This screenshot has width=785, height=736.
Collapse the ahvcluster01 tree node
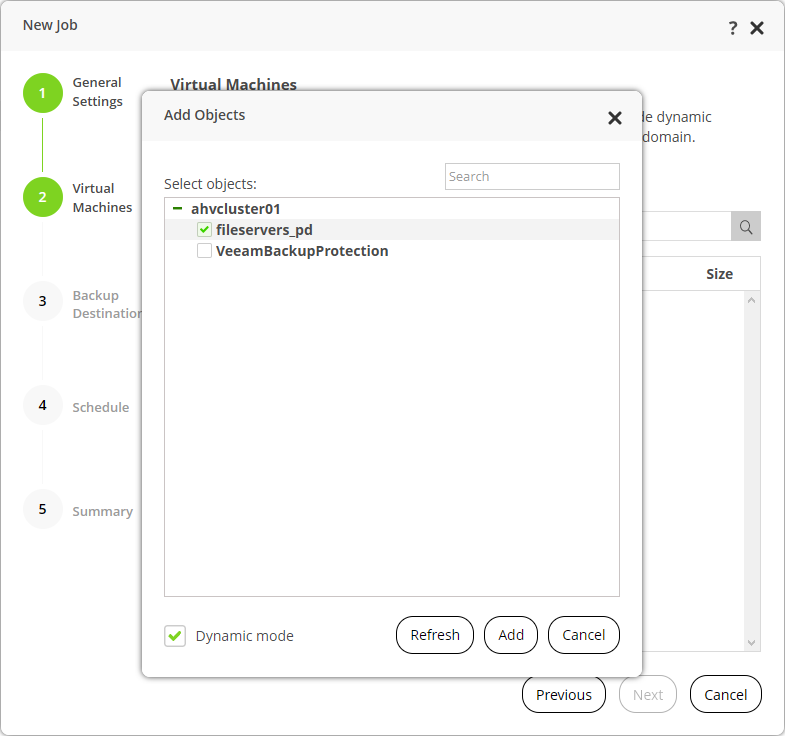pos(177,208)
